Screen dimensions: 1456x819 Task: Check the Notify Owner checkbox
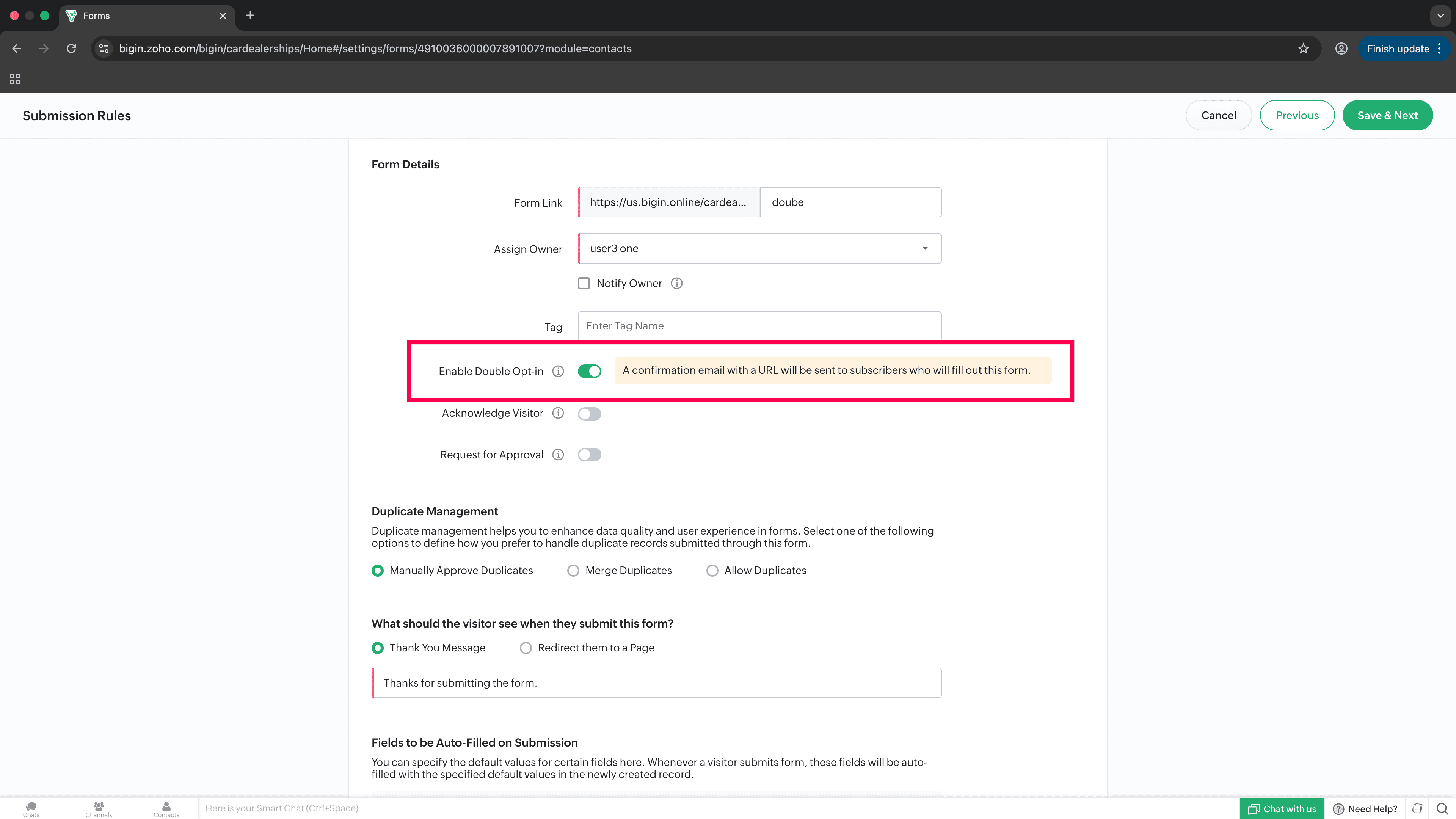pos(584,283)
